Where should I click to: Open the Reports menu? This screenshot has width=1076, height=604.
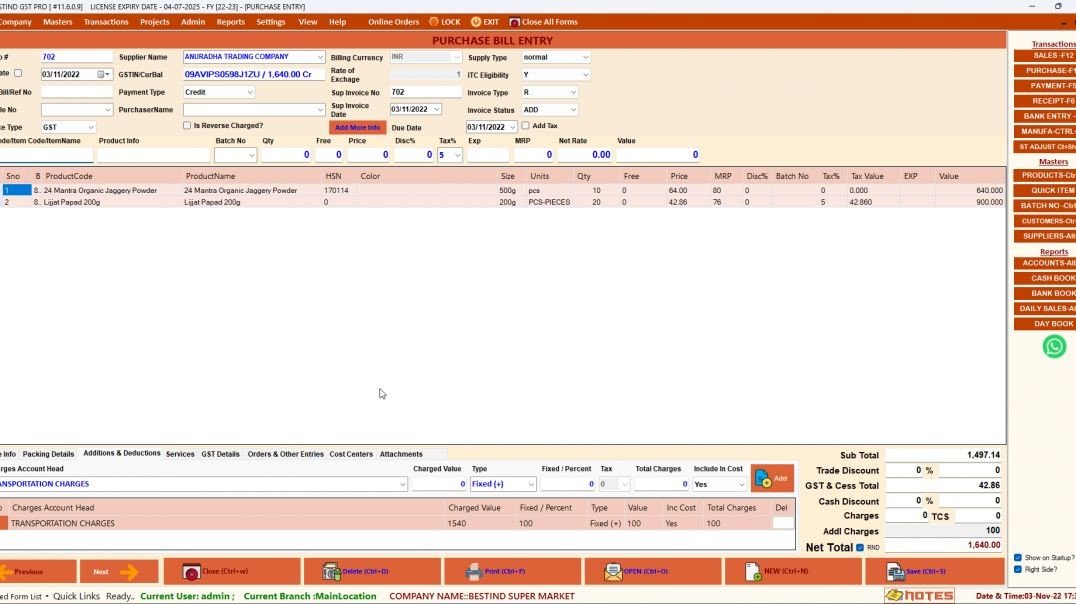[231, 21]
